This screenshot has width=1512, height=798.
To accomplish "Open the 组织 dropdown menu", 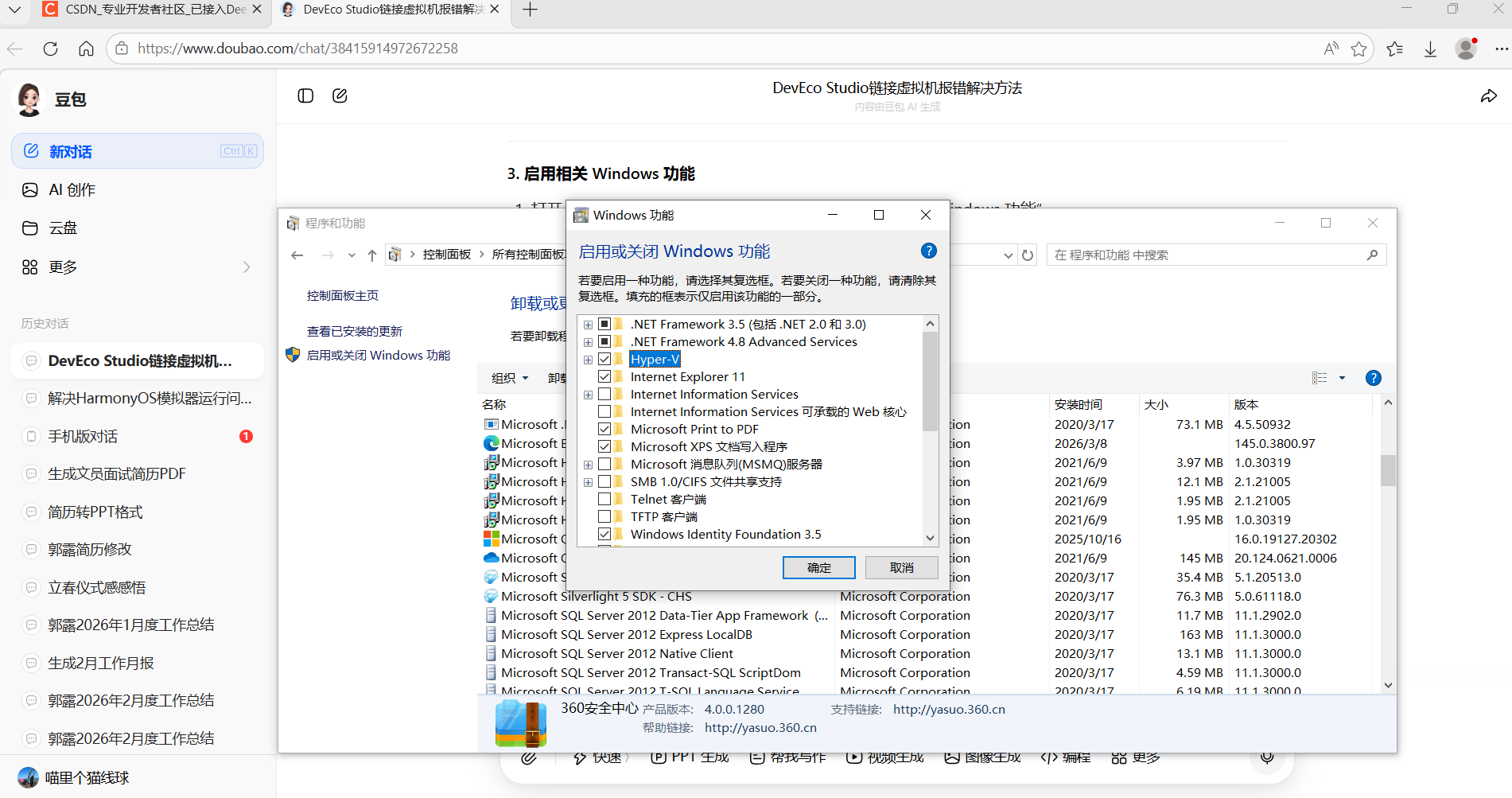I will pyautogui.click(x=510, y=378).
